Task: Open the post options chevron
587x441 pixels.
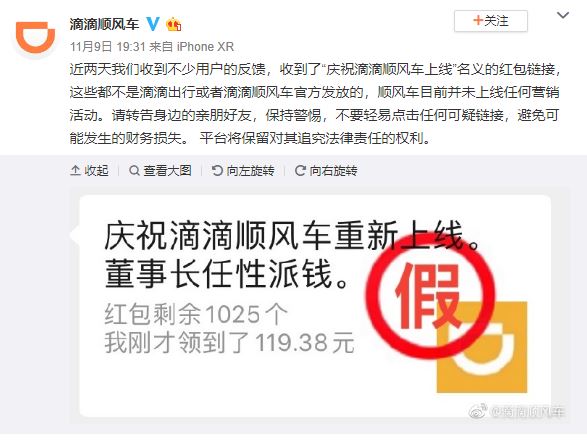Action: click(563, 15)
